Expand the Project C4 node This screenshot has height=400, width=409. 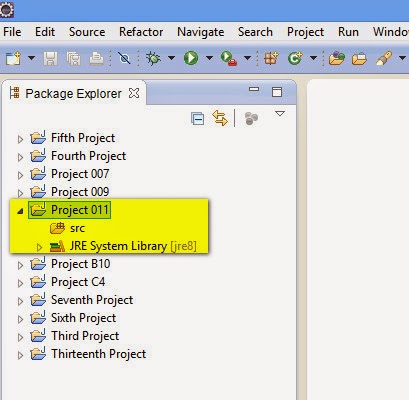click(x=20, y=283)
